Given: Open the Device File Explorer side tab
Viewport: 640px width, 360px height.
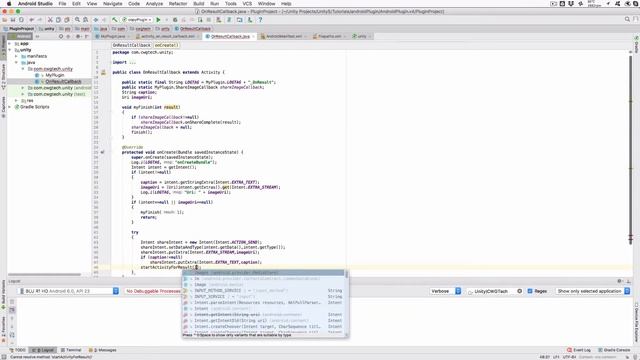Looking at the screenshot, I should (636, 322).
